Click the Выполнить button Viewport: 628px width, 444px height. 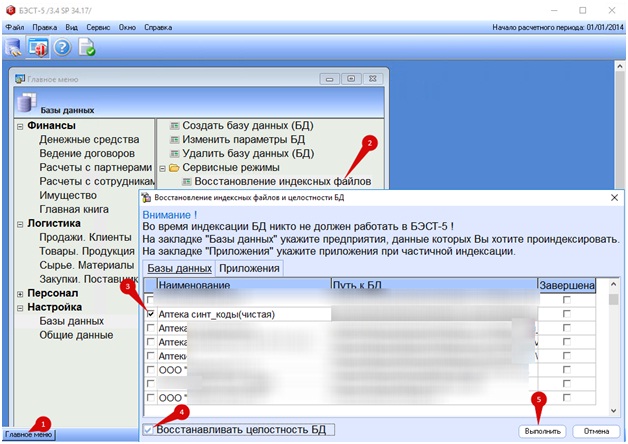point(542,431)
